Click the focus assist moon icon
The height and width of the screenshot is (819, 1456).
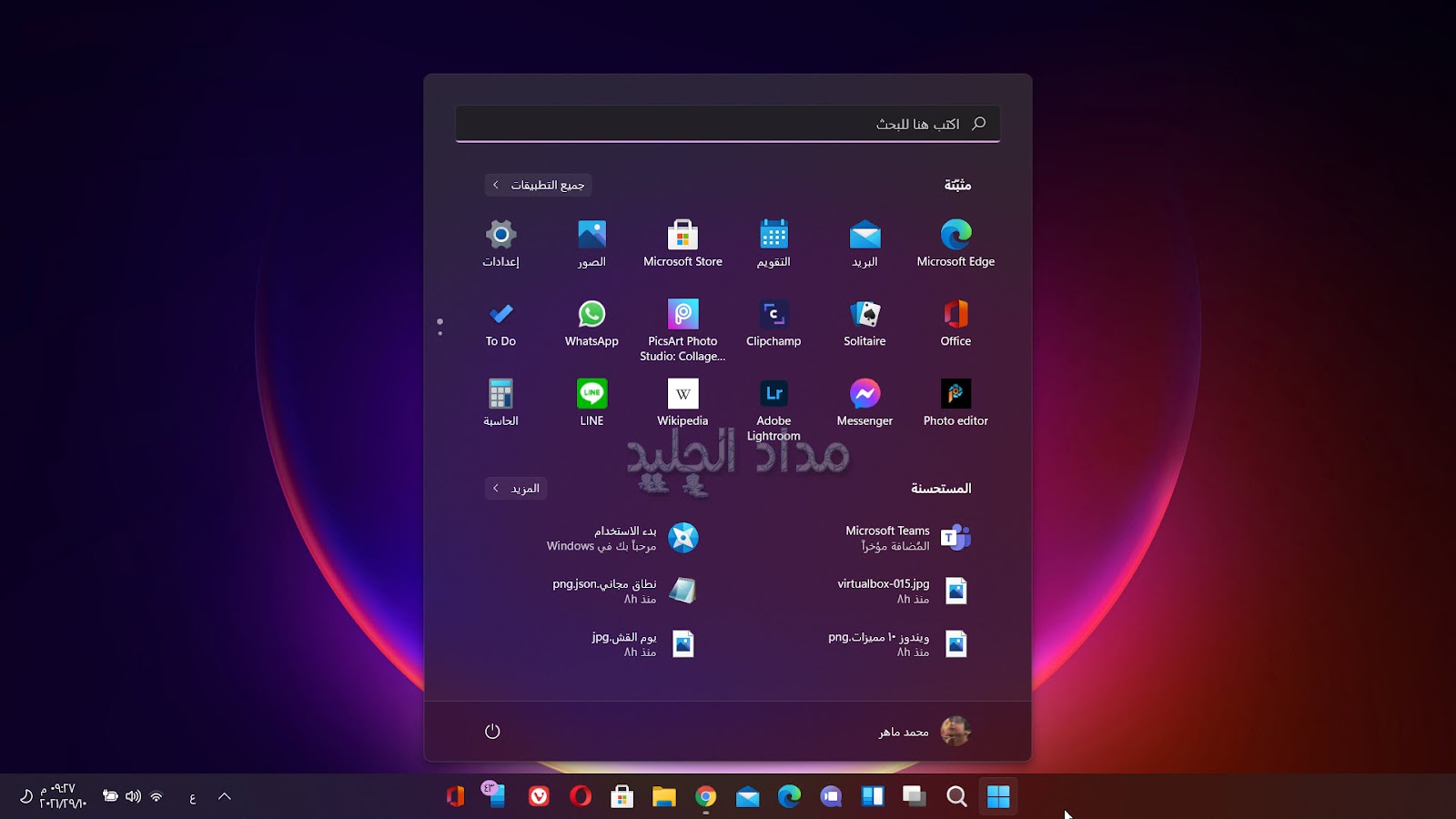[26, 796]
